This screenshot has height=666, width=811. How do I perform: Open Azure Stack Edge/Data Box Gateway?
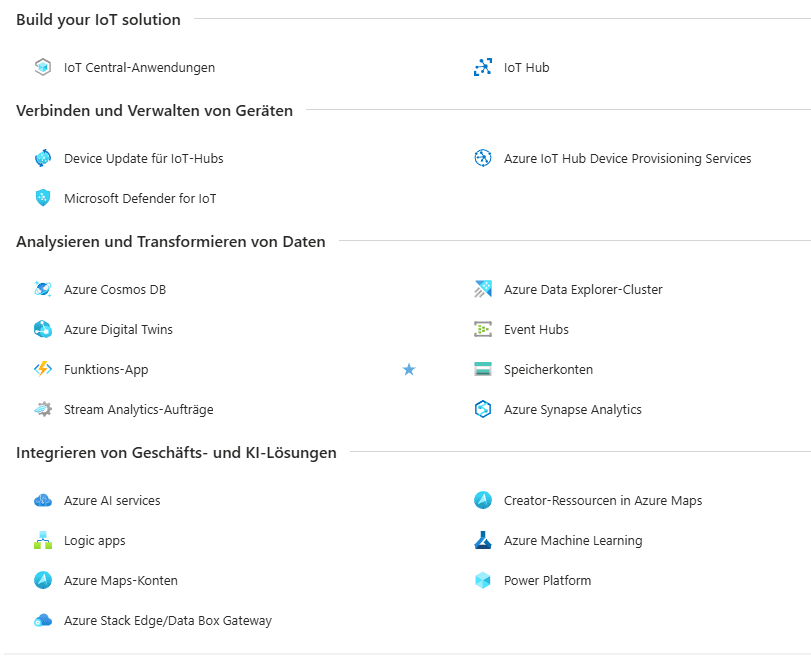click(167, 621)
